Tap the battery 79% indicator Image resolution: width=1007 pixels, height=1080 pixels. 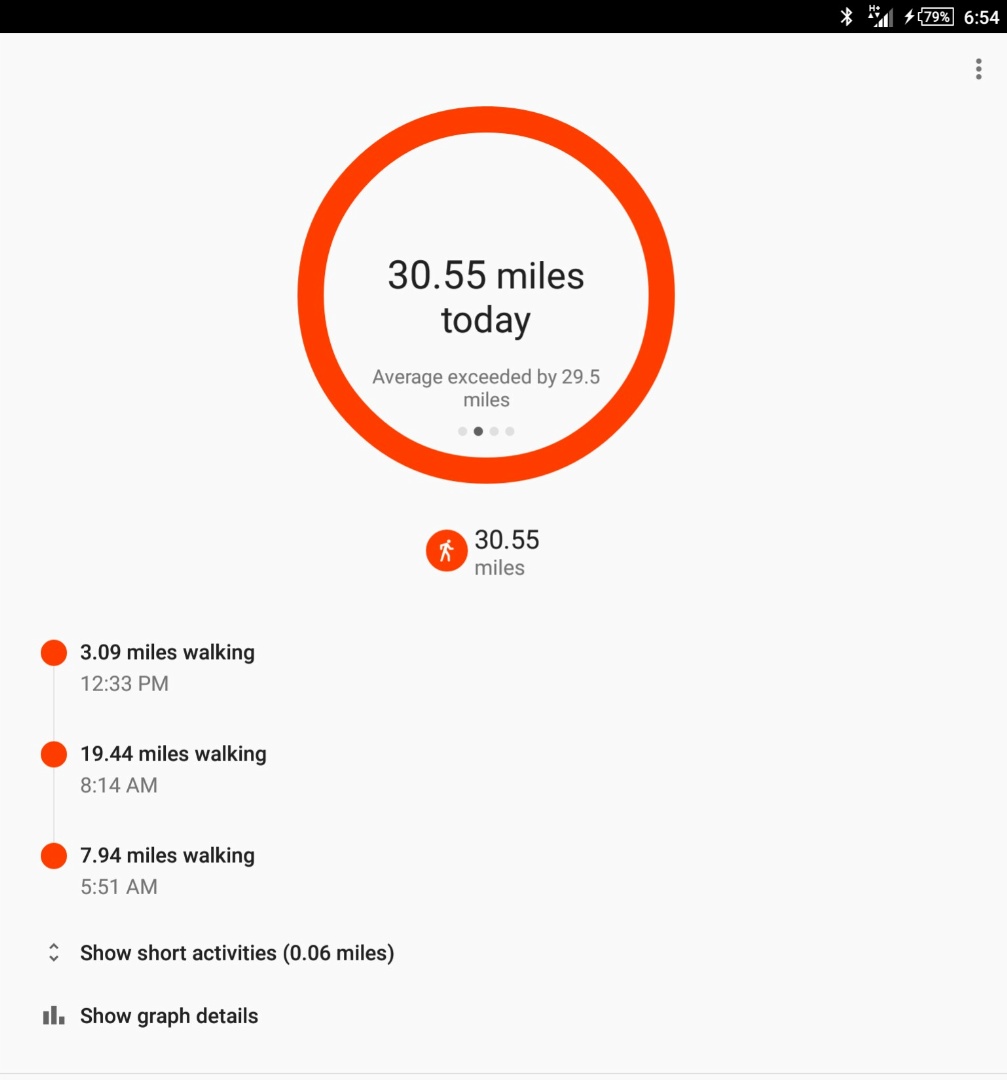(x=934, y=16)
